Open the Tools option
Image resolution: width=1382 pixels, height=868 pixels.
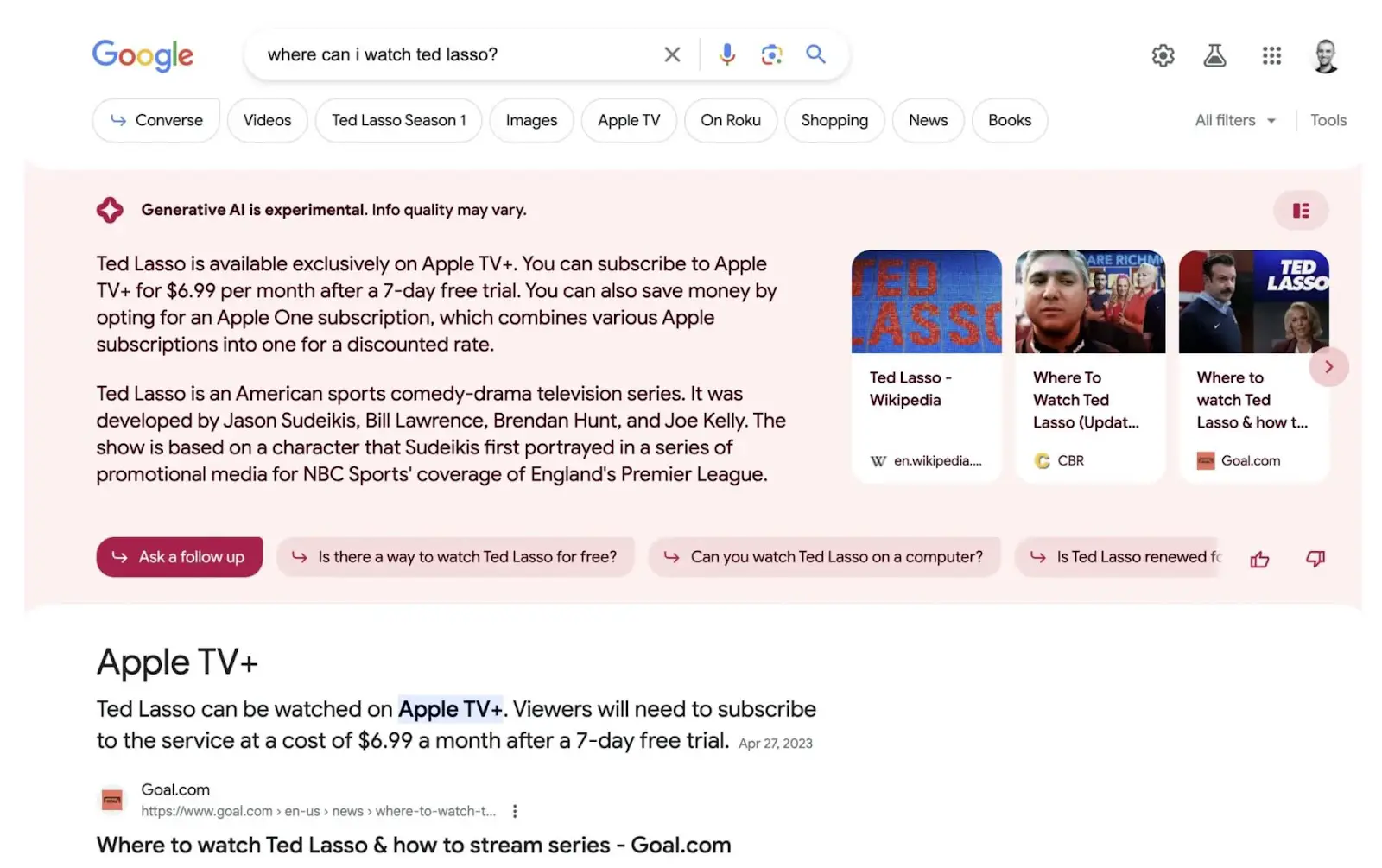click(1328, 121)
